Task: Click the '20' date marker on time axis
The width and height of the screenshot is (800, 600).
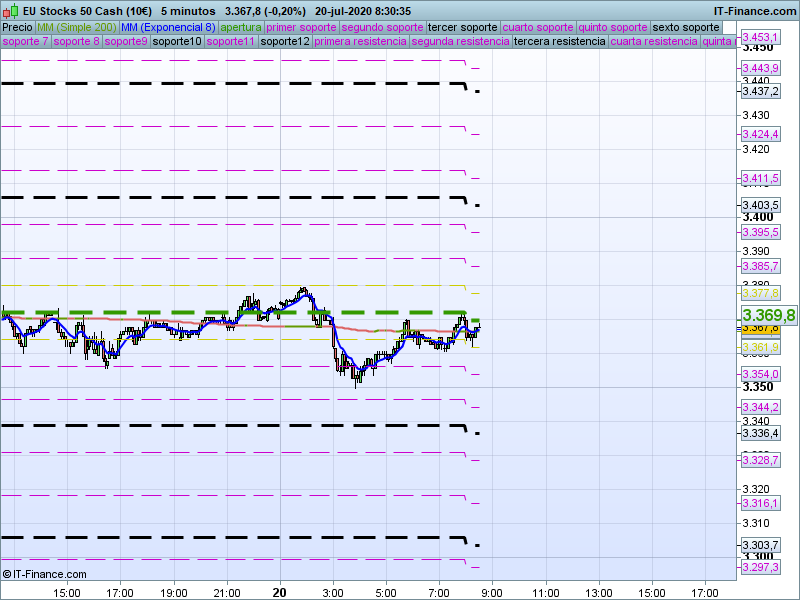Action: click(280, 592)
